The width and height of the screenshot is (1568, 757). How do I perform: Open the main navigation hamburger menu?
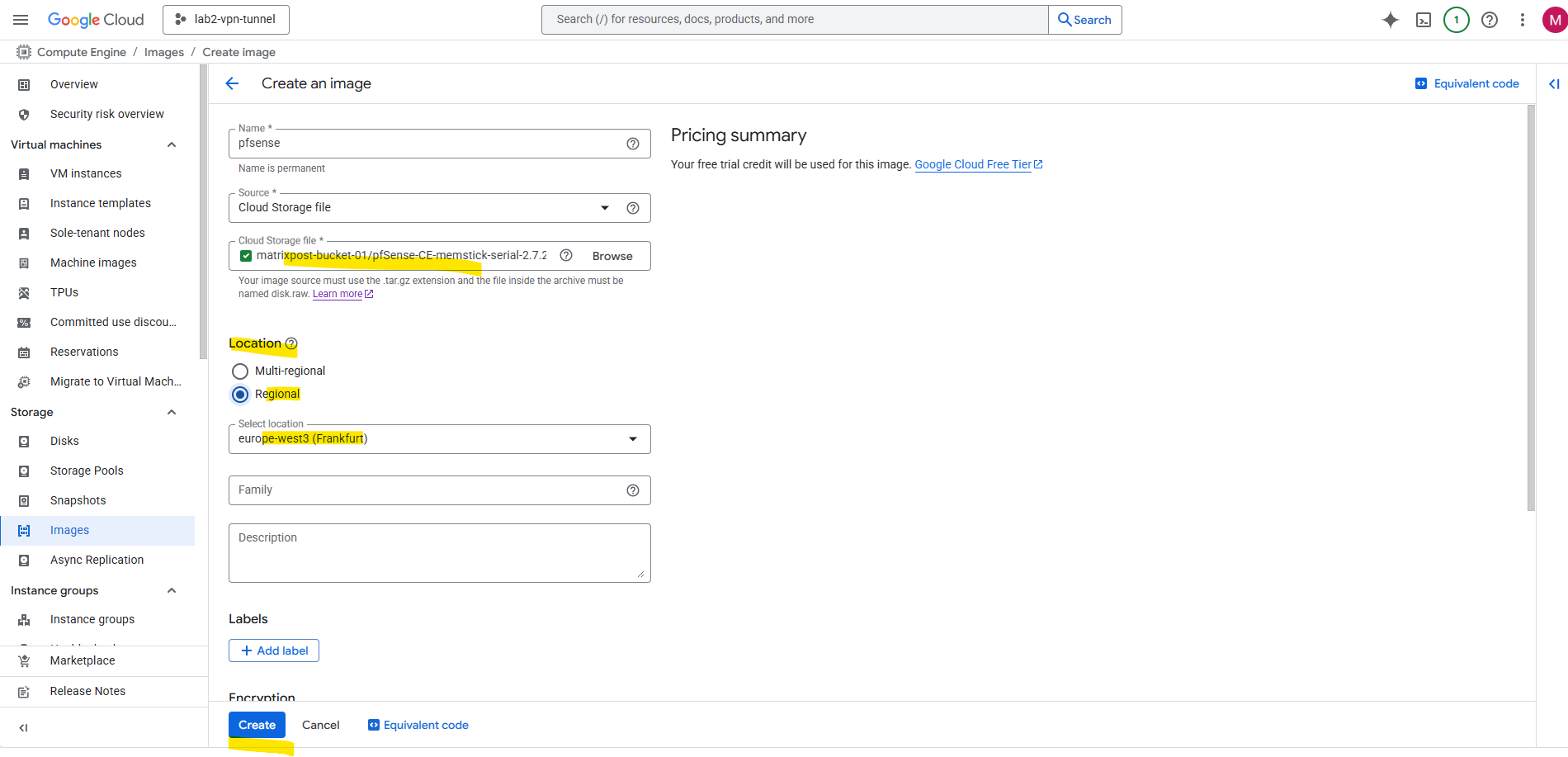coord(21,20)
